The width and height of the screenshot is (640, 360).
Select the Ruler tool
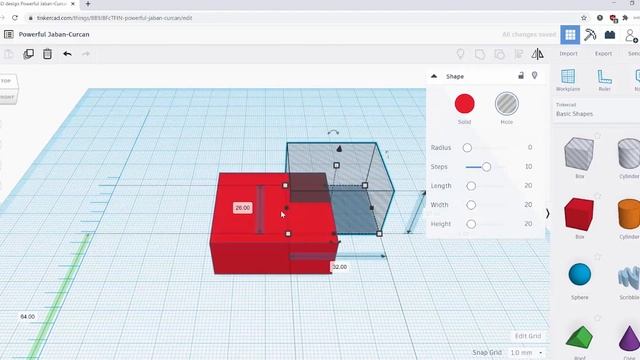[x=604, y=80]
